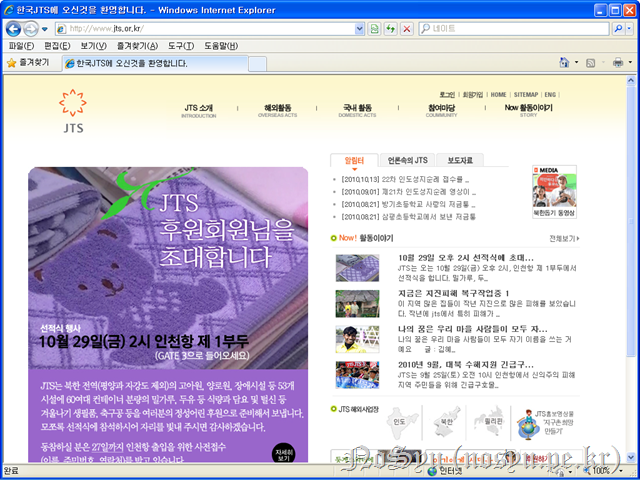Select the 북한 map icon
Viewport: 640px width, 480px height.
[x=440, y=421]
